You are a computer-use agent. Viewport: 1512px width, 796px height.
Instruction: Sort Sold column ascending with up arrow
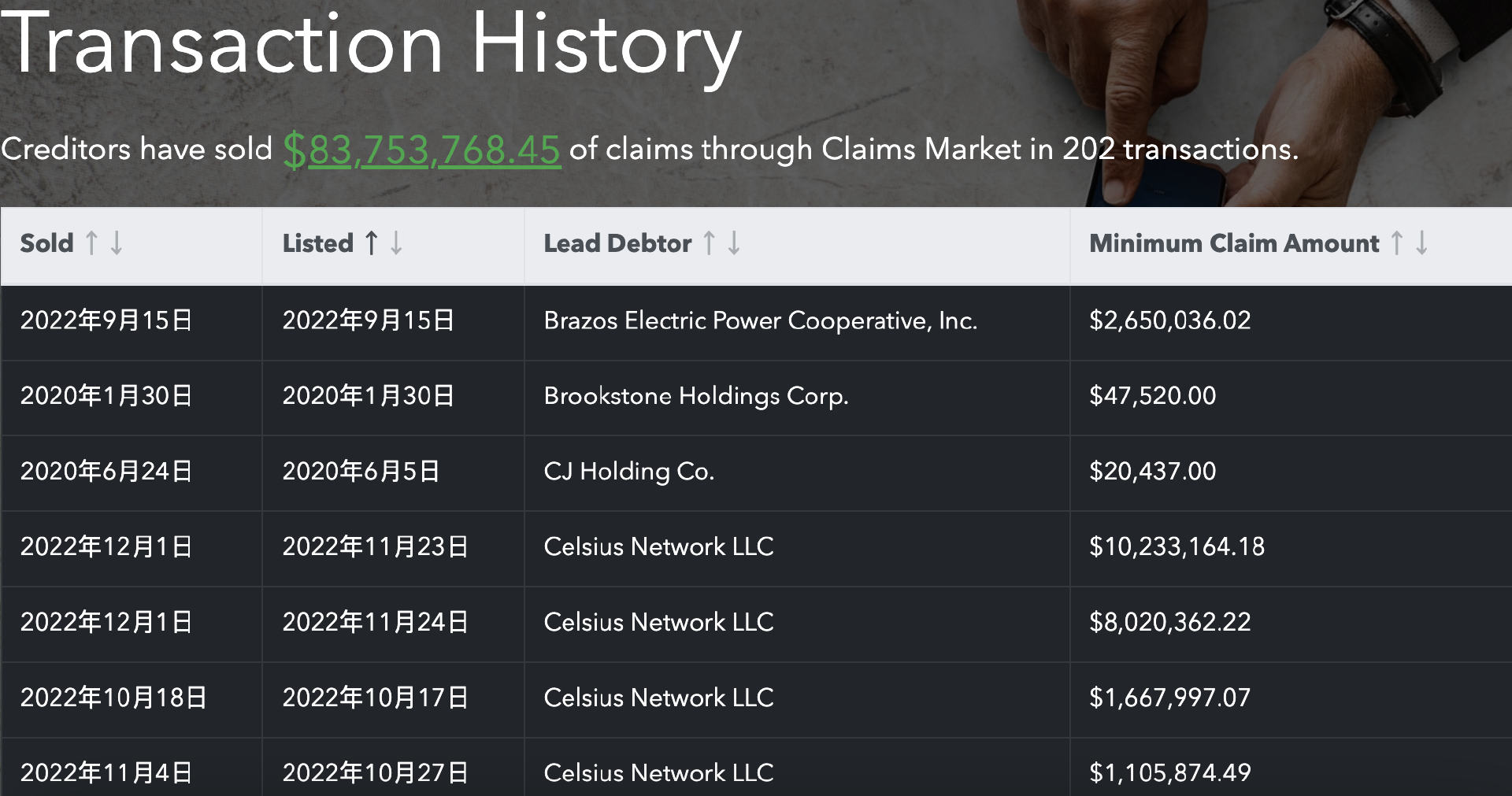coord(91,243)
